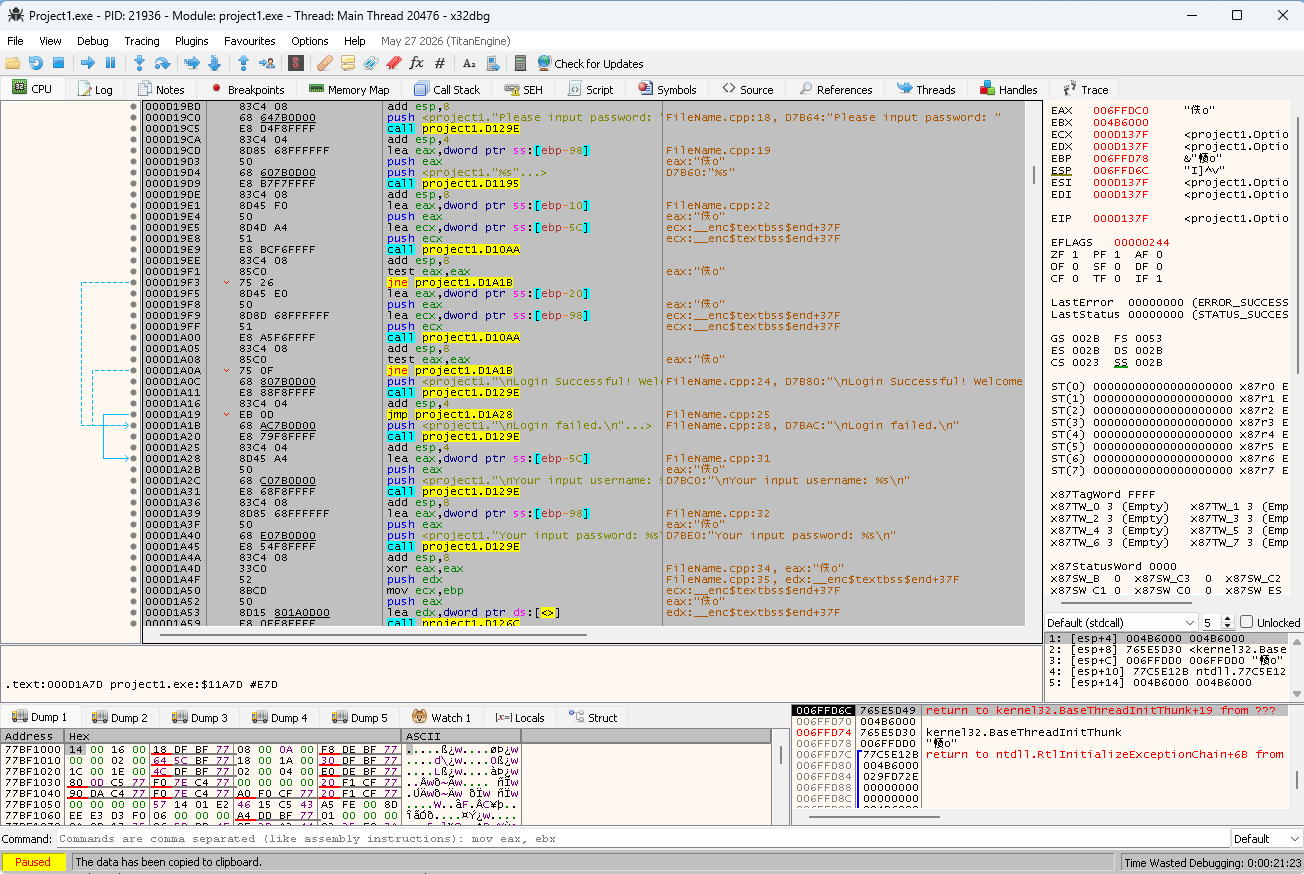
Task: Select the Locals tab
Action: click(x=520, y=717)
